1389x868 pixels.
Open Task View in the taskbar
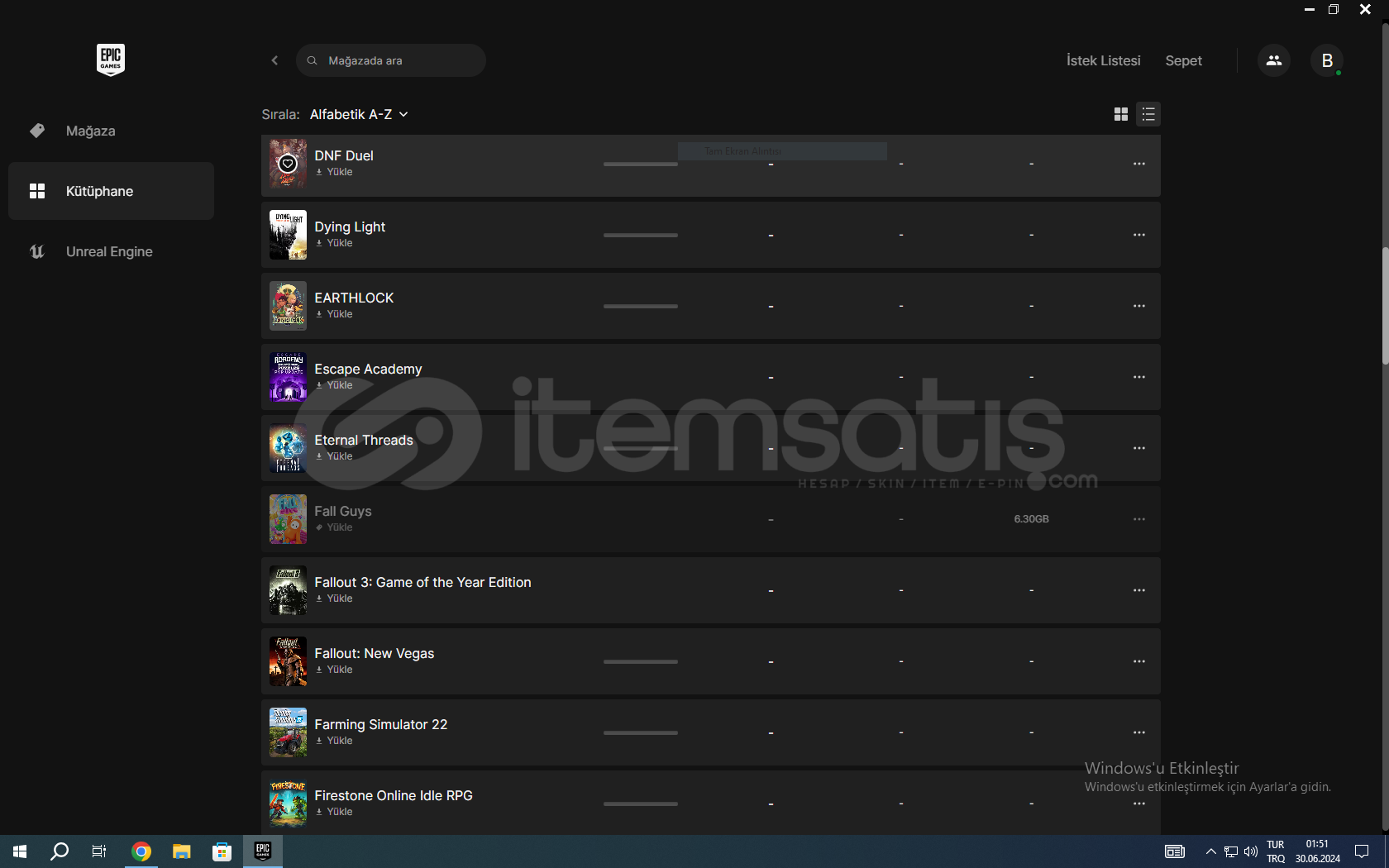[99, 851]
